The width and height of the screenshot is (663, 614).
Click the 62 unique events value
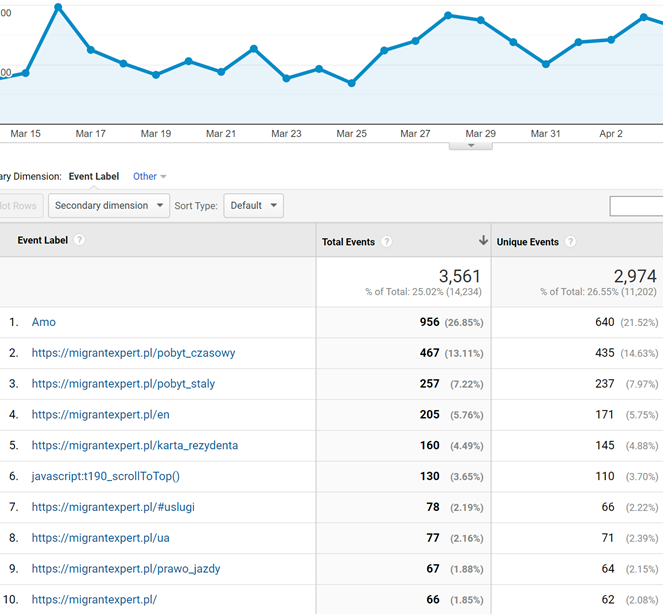[608, 600]
